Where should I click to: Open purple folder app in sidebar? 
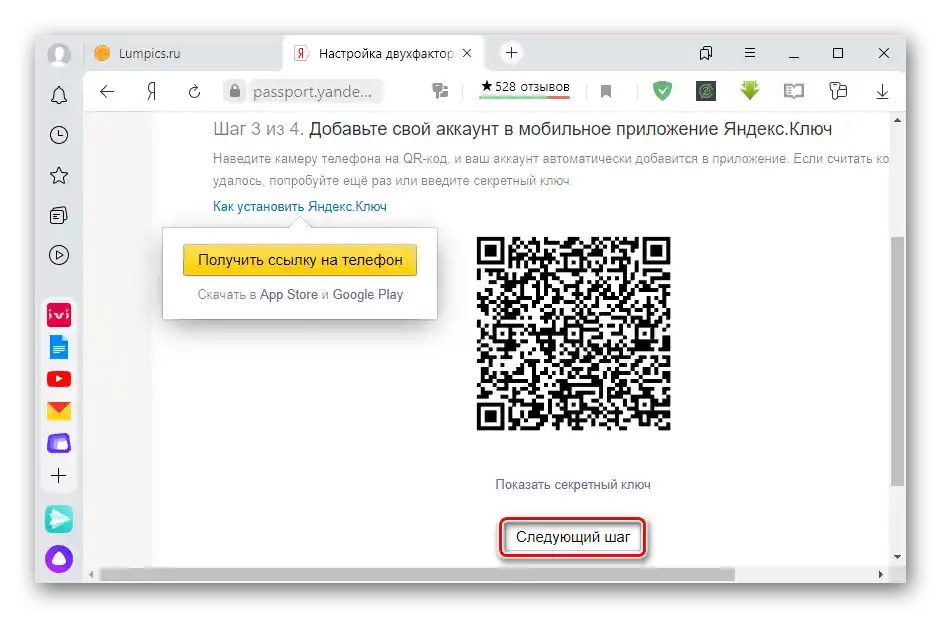click(59, 443)
